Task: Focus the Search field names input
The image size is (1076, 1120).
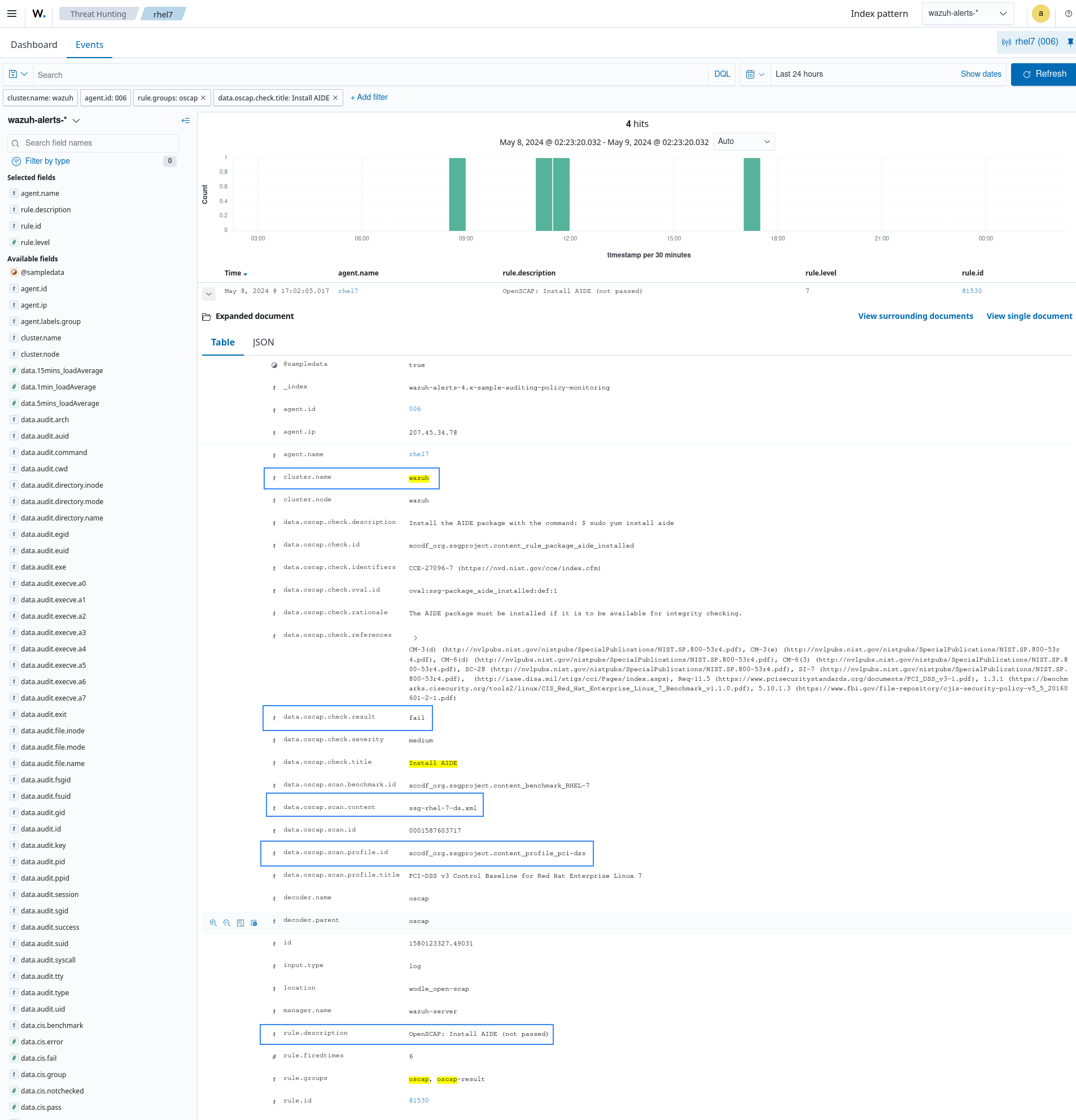Action: 93,143
